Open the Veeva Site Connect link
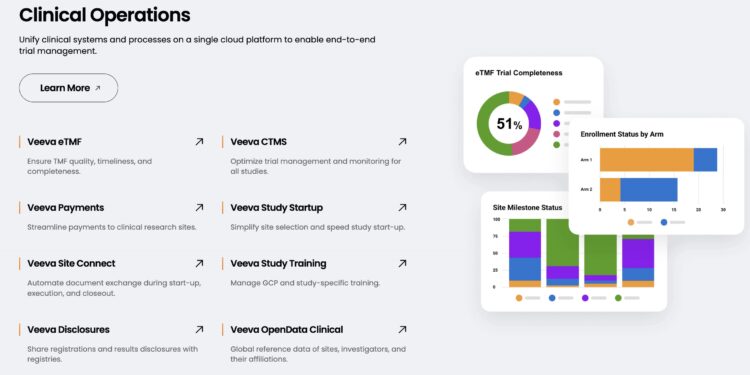750x375 pixels. 71,264
